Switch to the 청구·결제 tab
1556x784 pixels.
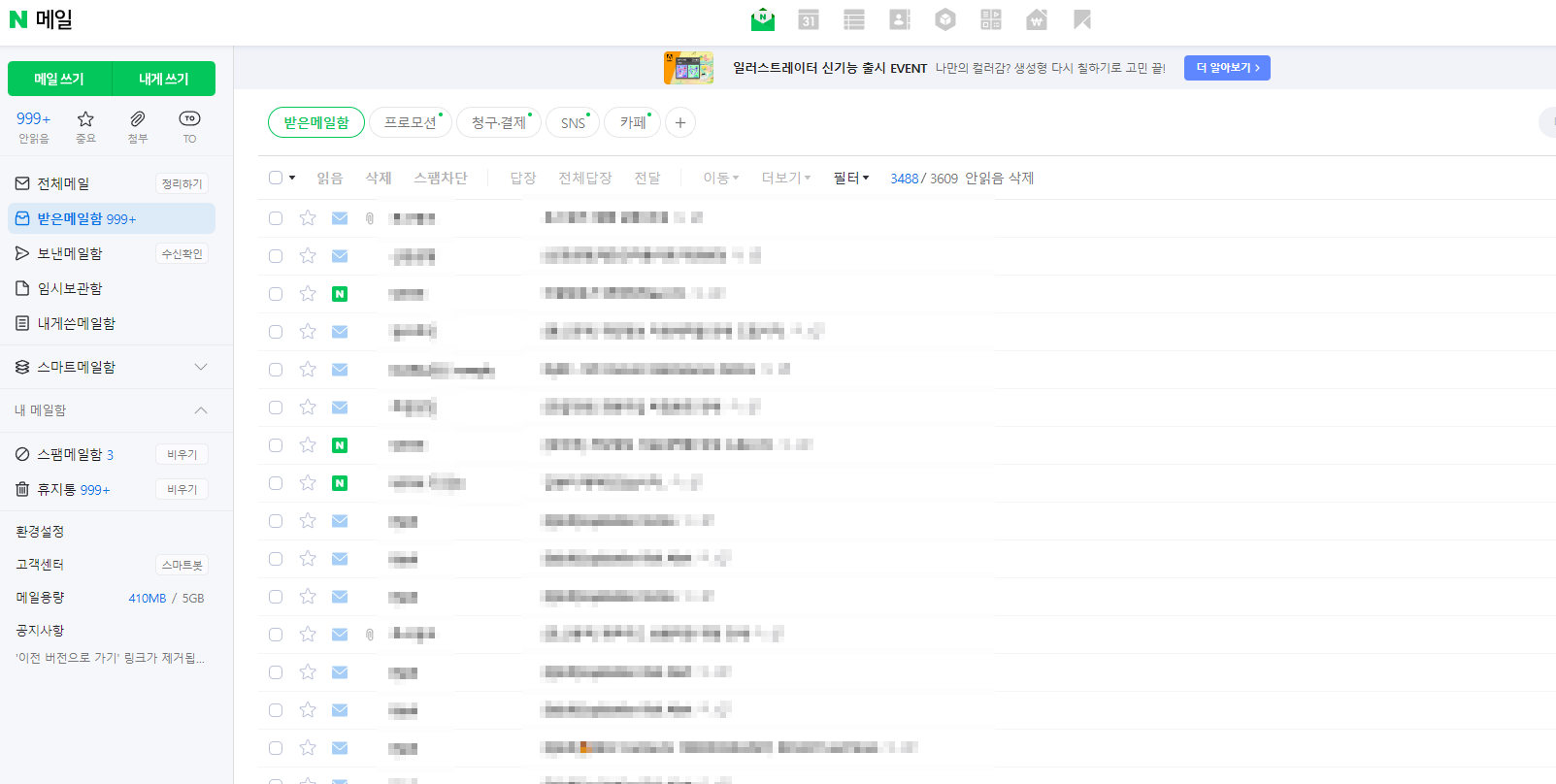tap(499, 122)
